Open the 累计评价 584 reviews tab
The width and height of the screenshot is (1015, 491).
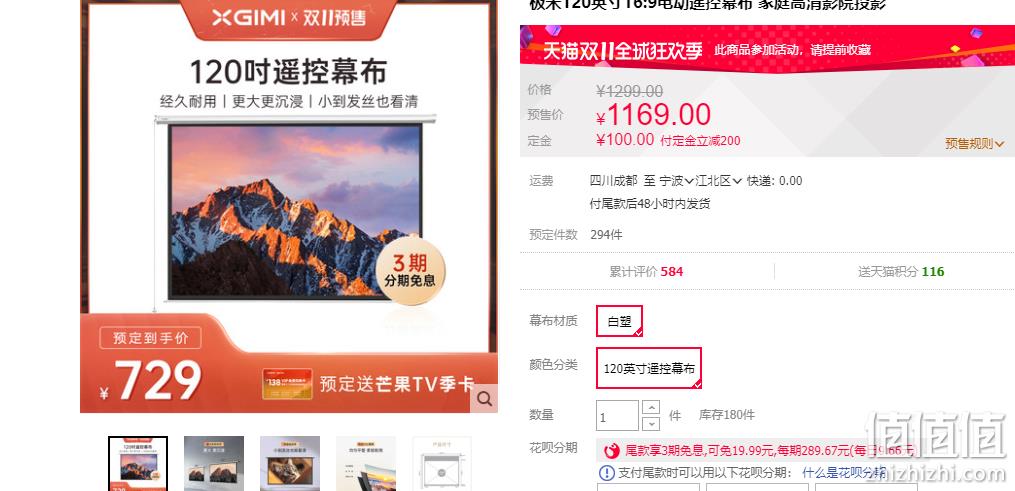tap(646, 272)
